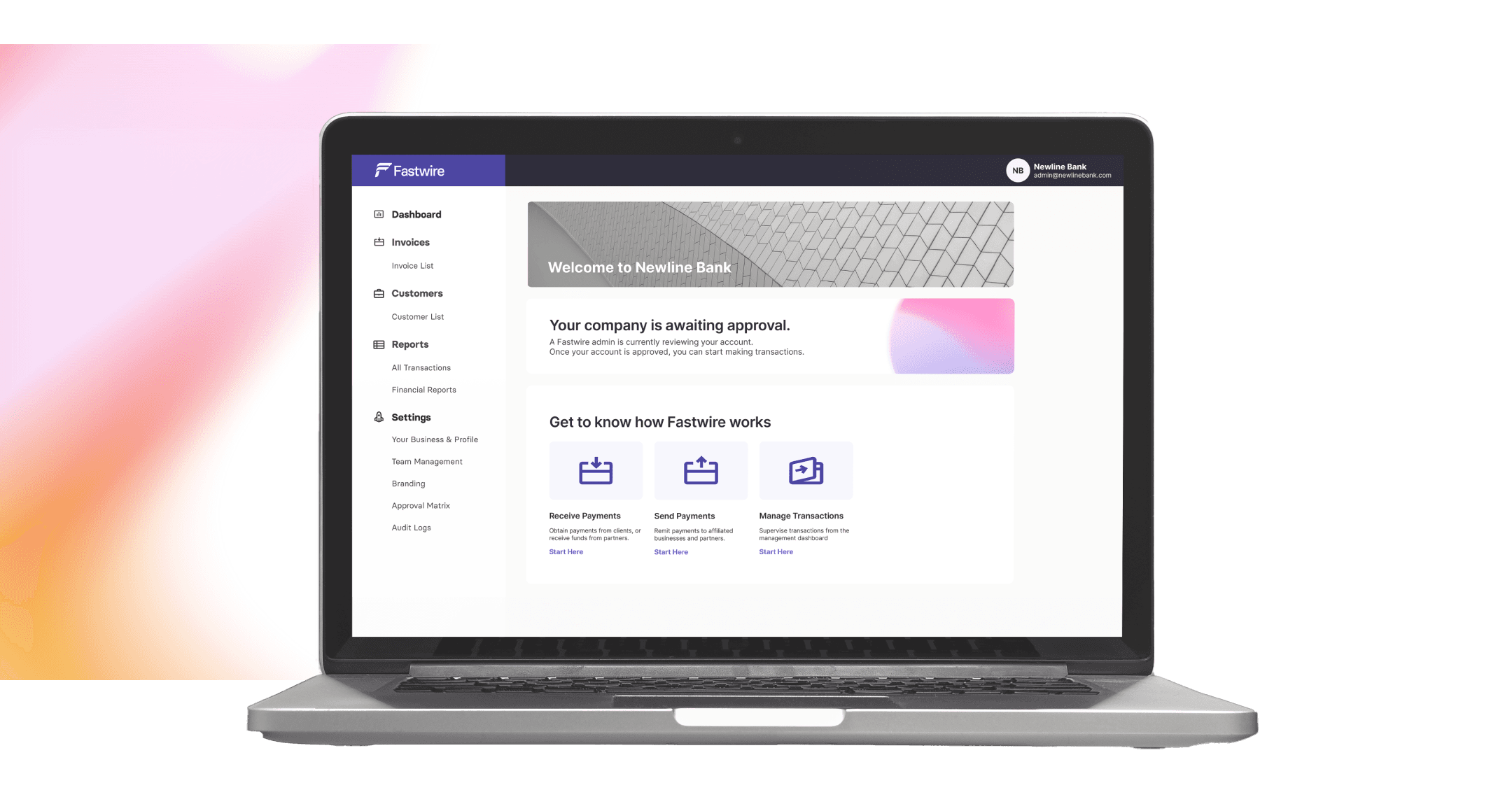Screen dimensions: 1512x797
Task: Click the Receive Payments icon
Action: click(x=595, y=472)
